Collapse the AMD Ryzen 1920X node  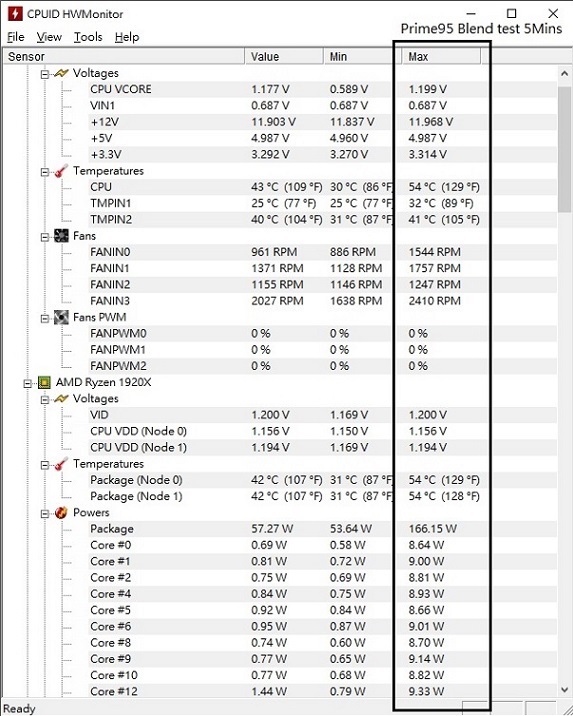point(27,384)
